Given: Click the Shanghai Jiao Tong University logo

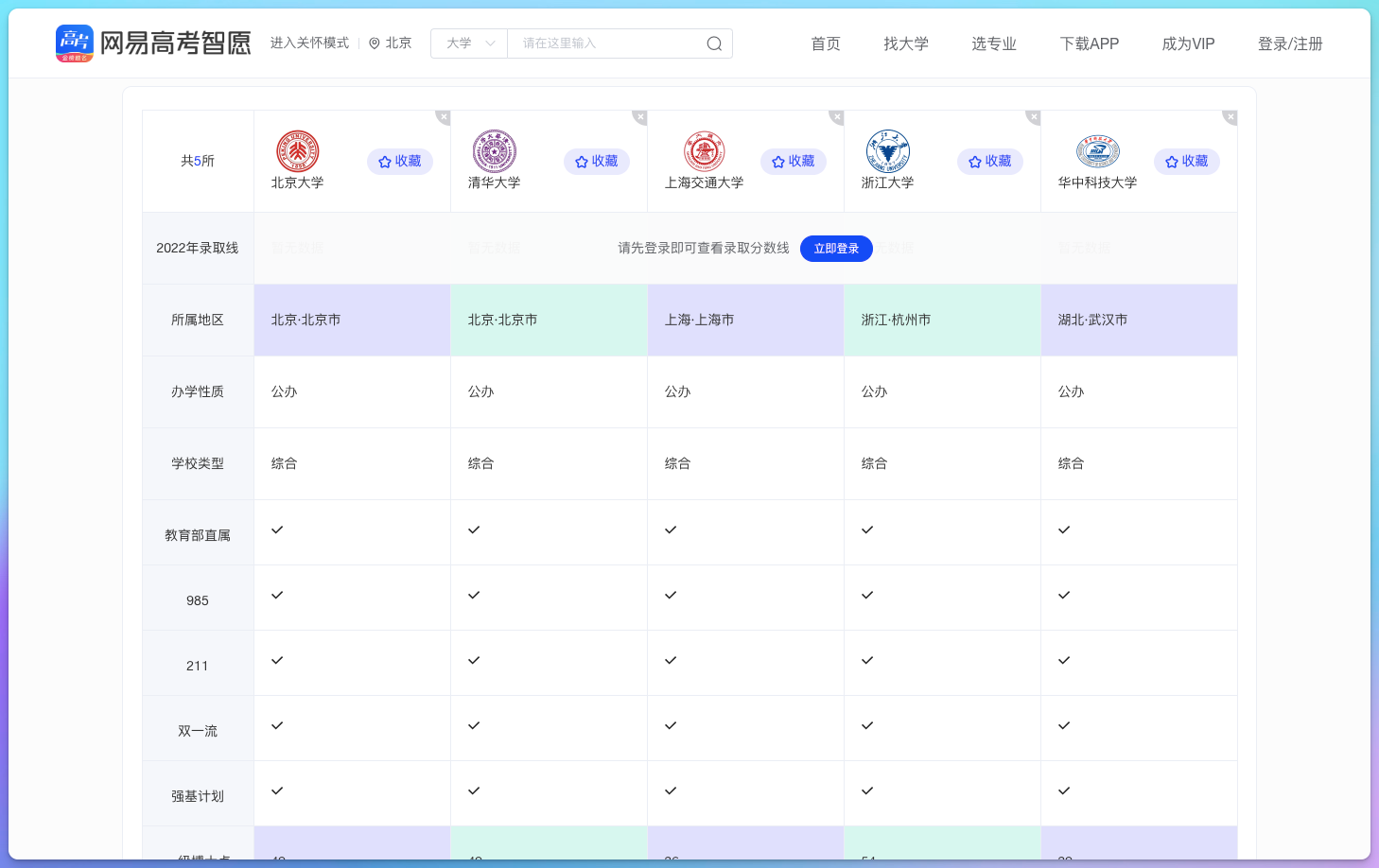Looking at the screenshot, I should (704, 151).
